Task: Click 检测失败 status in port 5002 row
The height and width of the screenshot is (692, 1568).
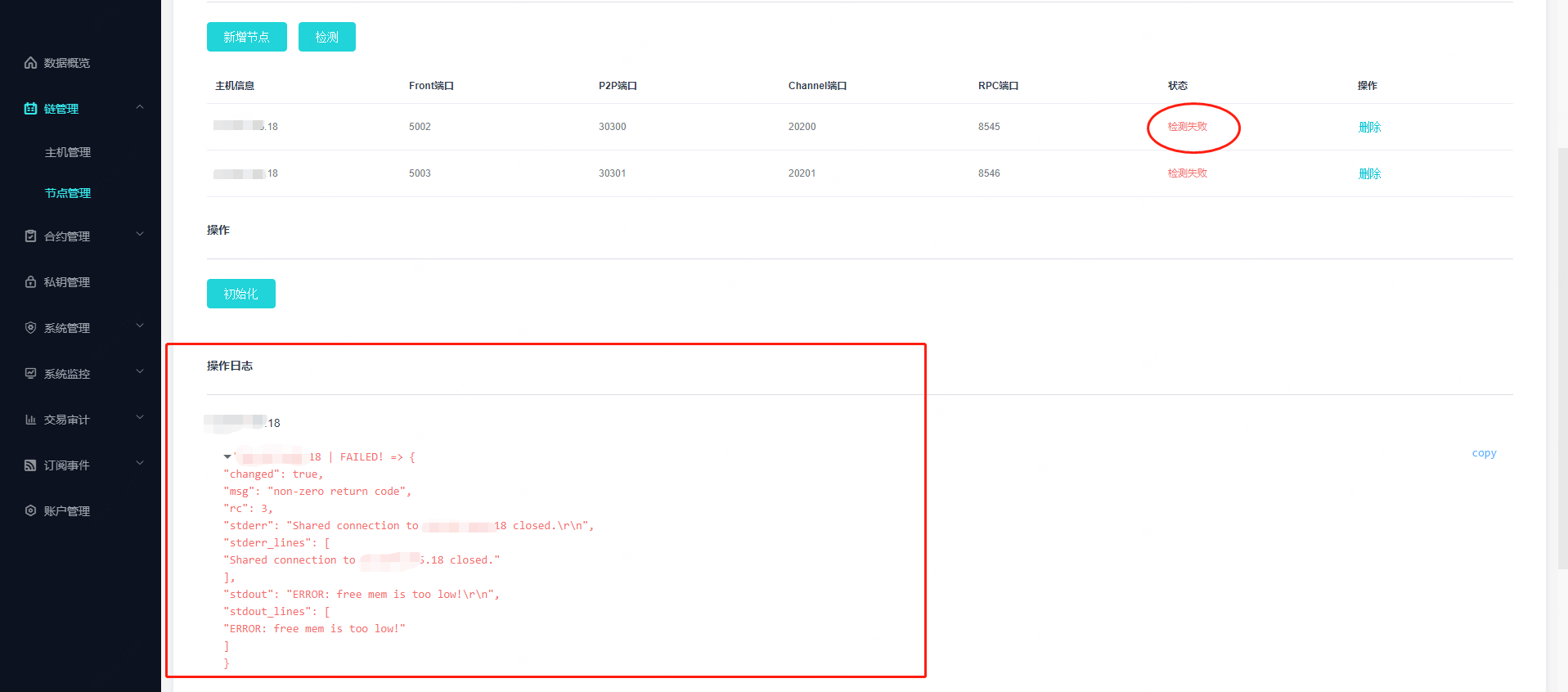Action: tap(1188, 127)
